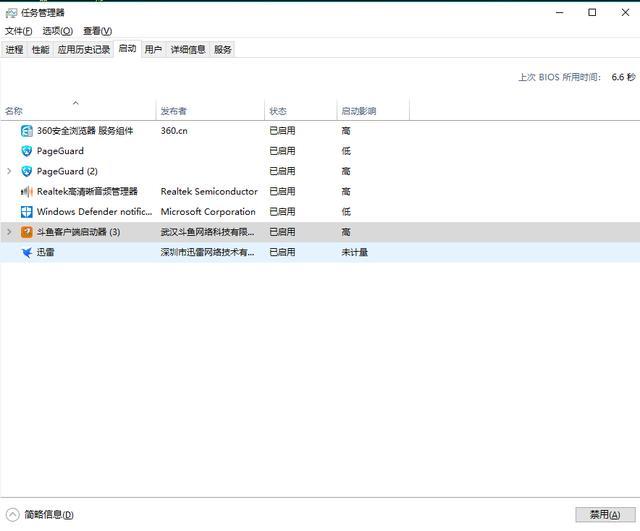Image resolution: width=640 pixels, height=531 pixels.
Task: Click 简略信息(D) link
Action: 49,515
